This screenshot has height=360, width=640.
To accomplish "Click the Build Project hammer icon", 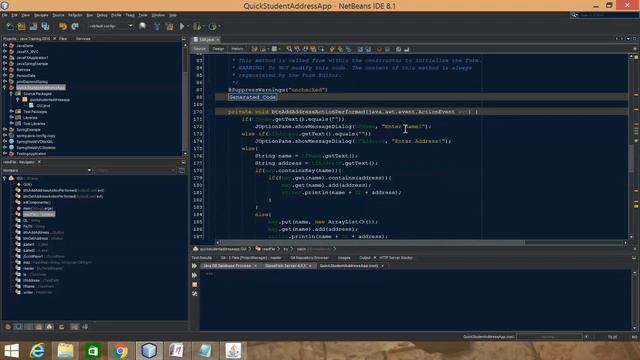I will (157, 27).
